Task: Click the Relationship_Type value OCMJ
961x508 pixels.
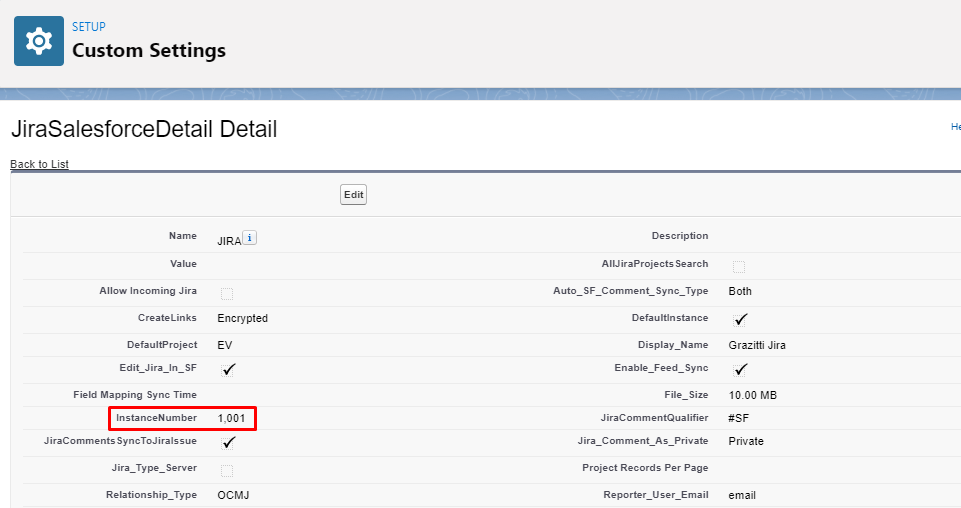Action: coord(234,495)
